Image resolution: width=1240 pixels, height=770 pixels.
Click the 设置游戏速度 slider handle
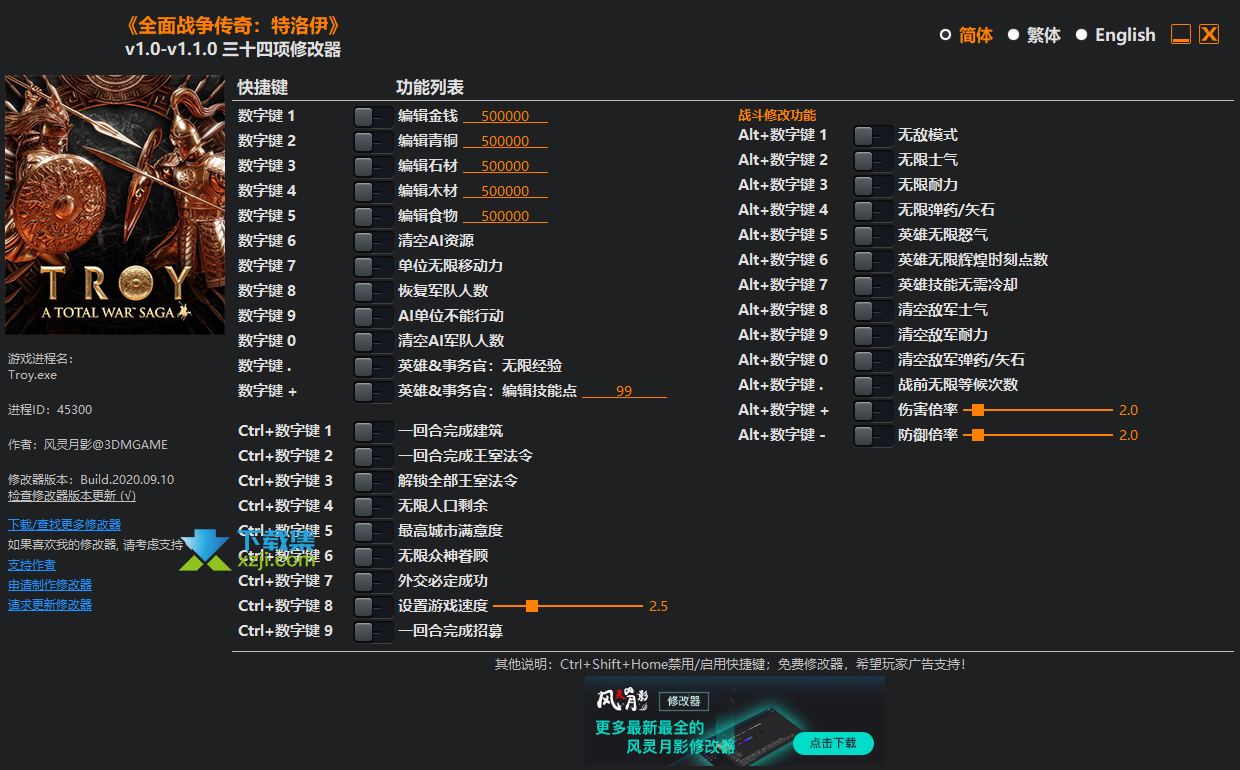tap(532, 606)
